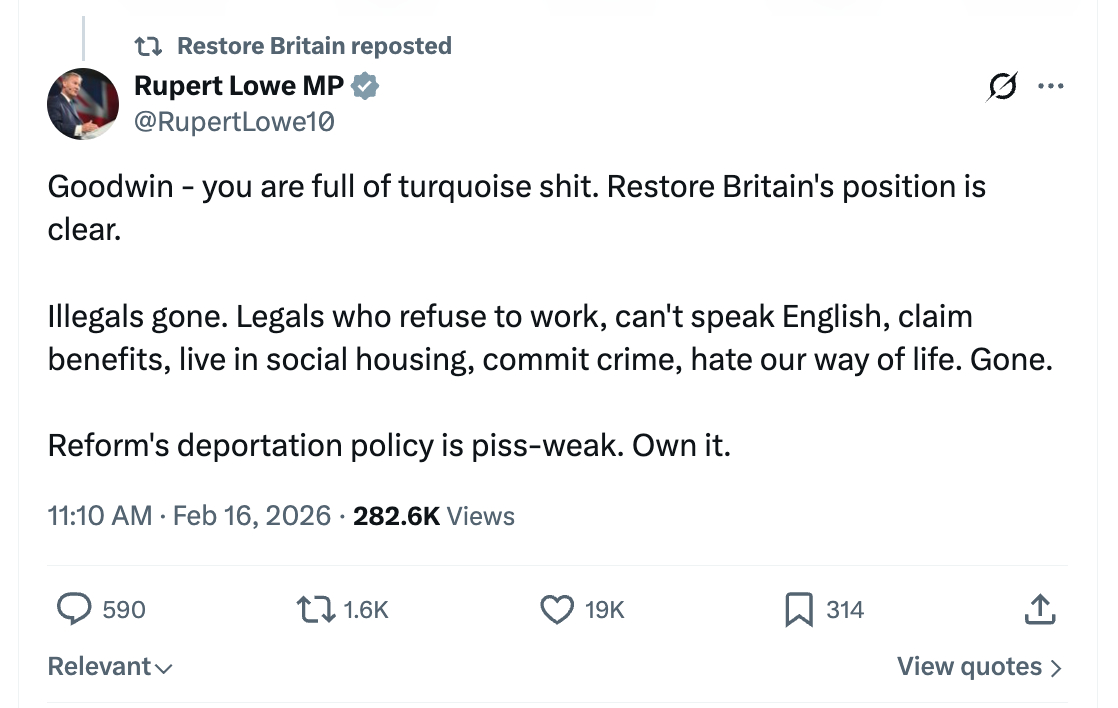Click the @RupertLowe10 handle
This screenshot has height=708, width=1118.
tap(234, 122)
